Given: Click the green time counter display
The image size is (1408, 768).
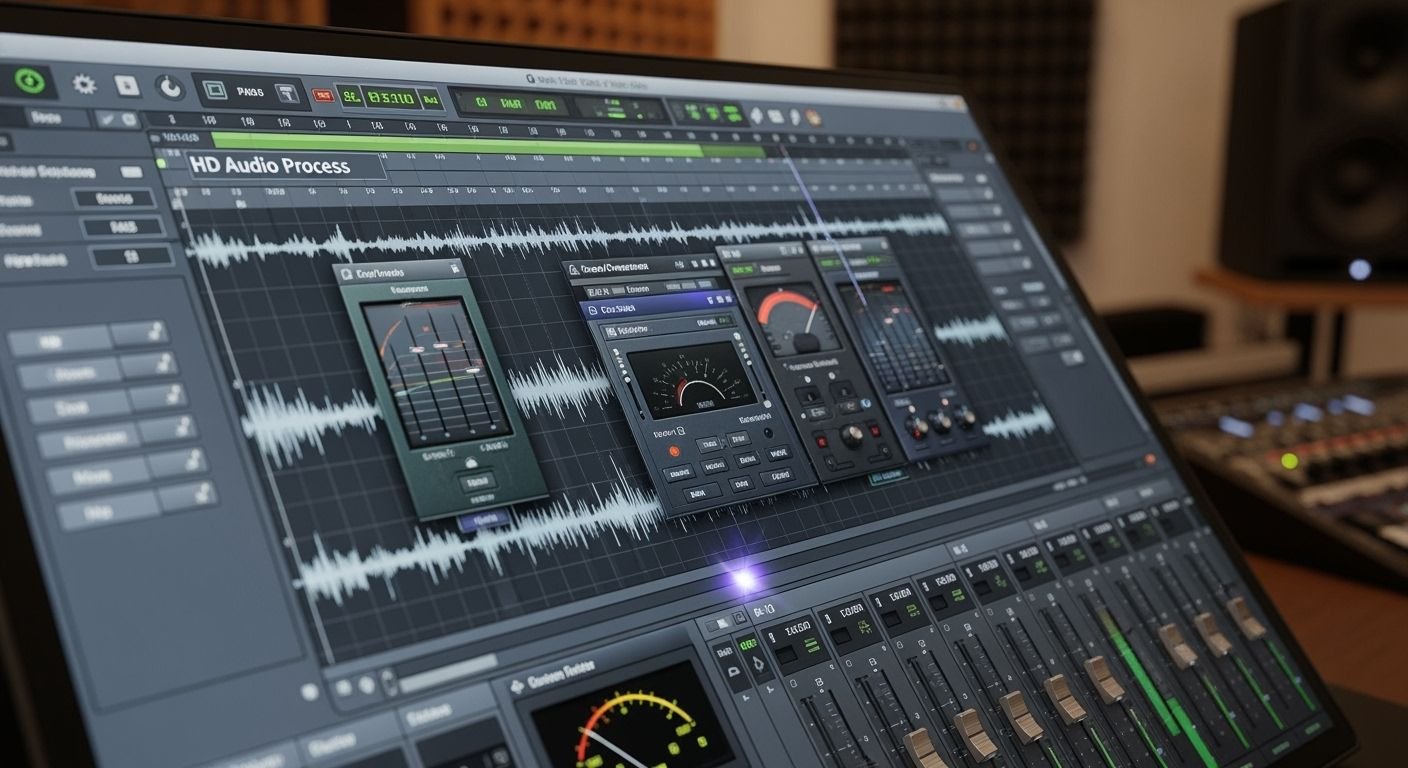Looking at the screenshot, I should tap(391, 98).
